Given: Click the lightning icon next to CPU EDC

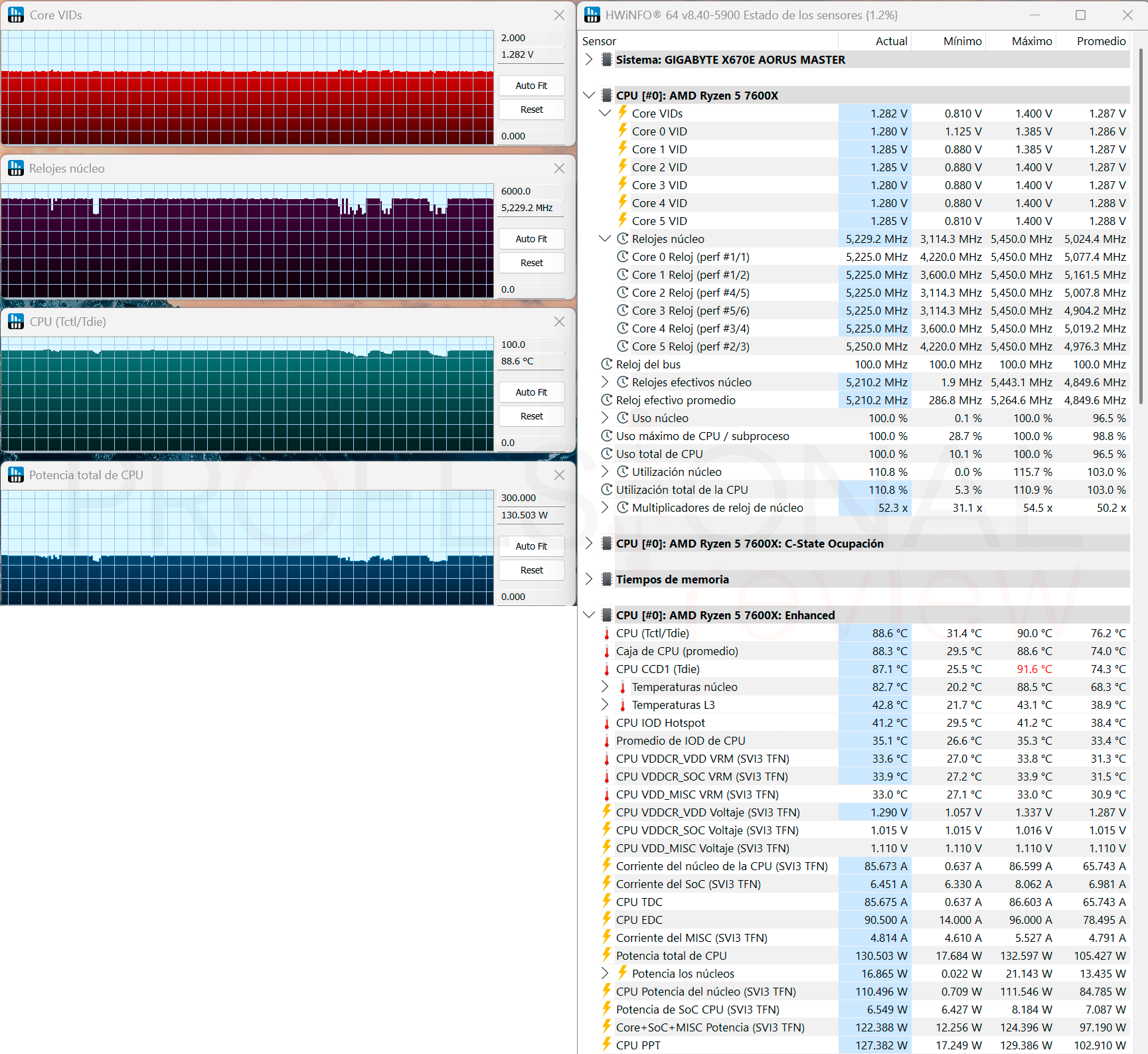Looking at the screenshot, I should pos(607,919).
